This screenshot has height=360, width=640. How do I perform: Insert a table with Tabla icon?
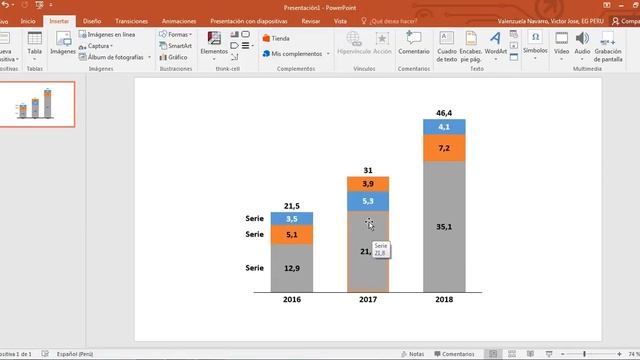coord(35,39)
